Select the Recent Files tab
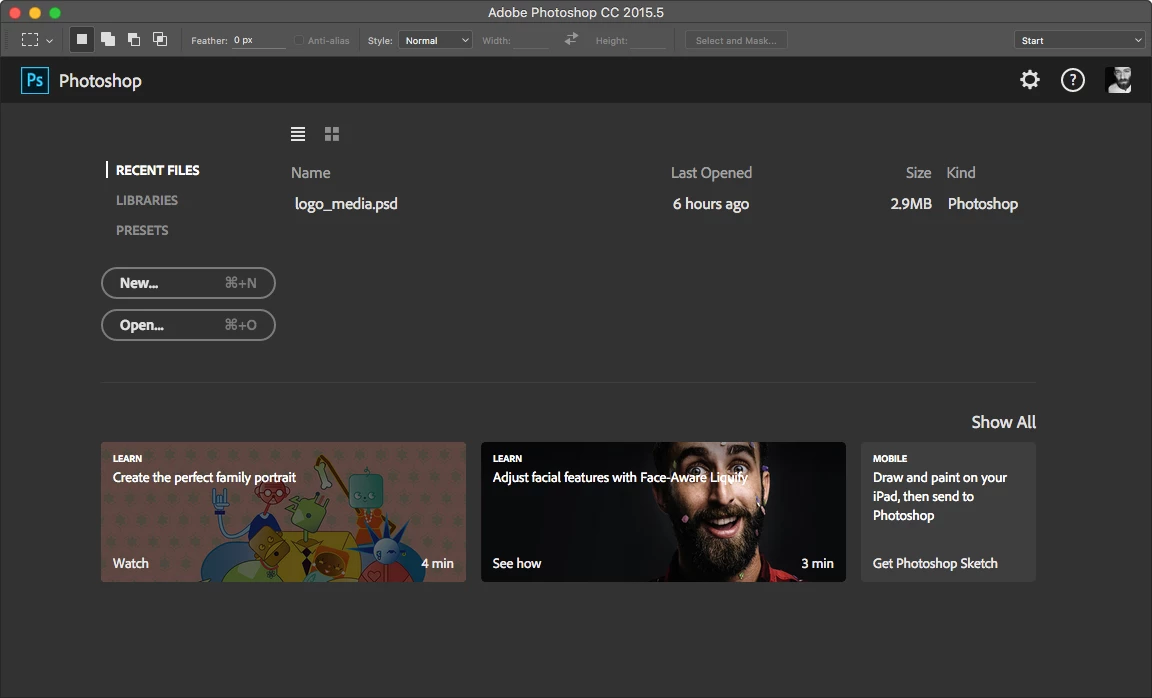The width and height of the screenshot is (1152, 698). (x=157, y=170)
